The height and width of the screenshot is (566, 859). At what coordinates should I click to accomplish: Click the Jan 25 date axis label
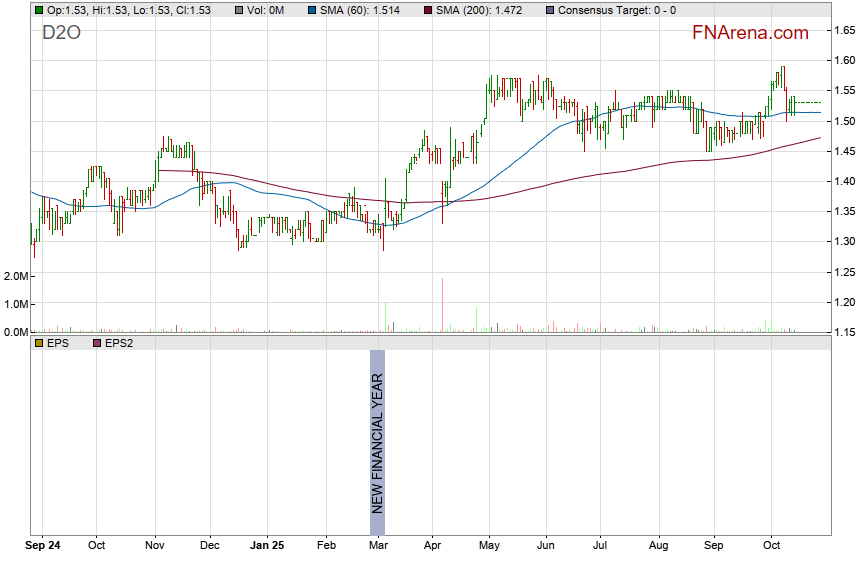point(267,547)
